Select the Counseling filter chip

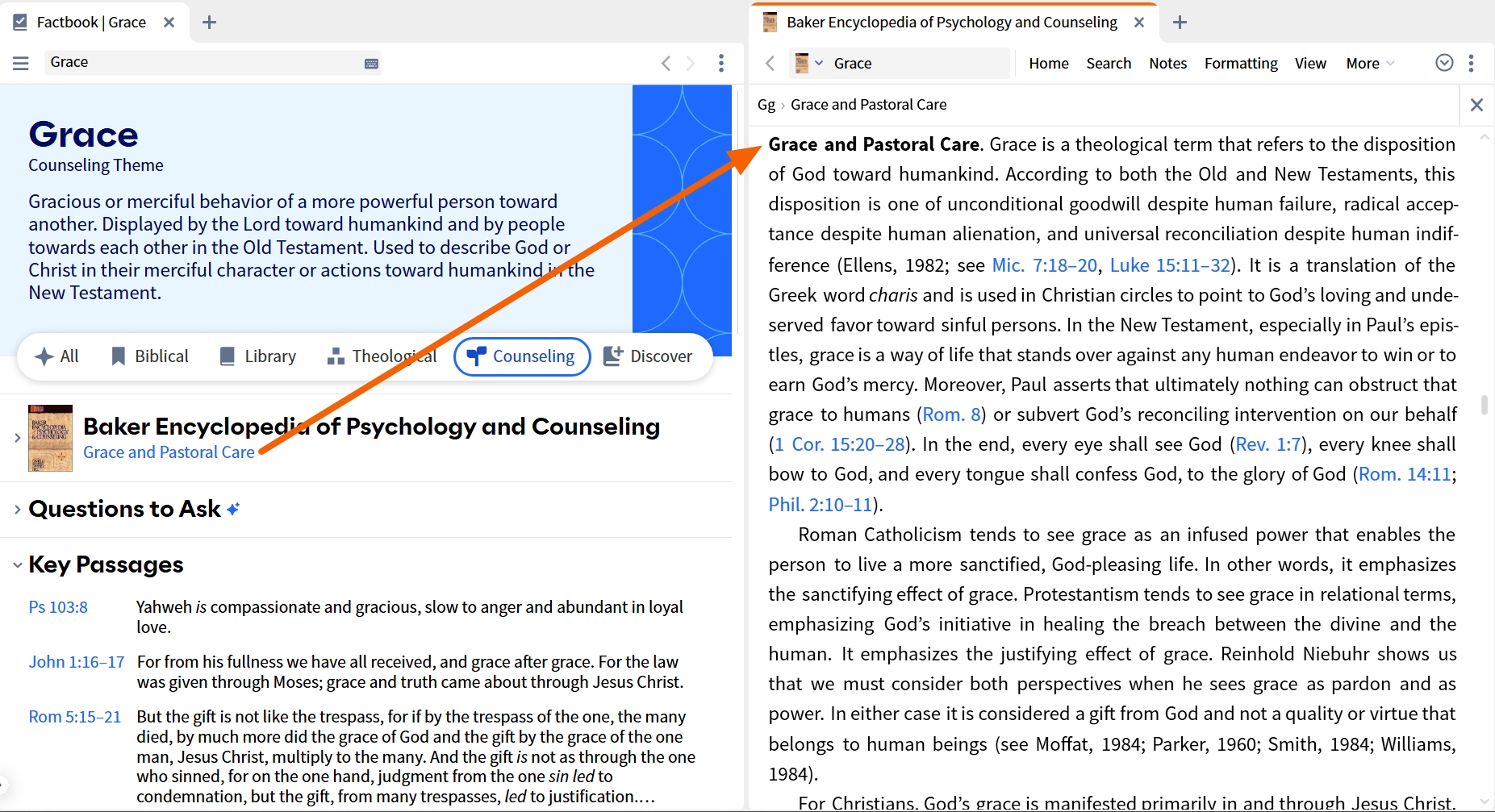pos(522,356)
